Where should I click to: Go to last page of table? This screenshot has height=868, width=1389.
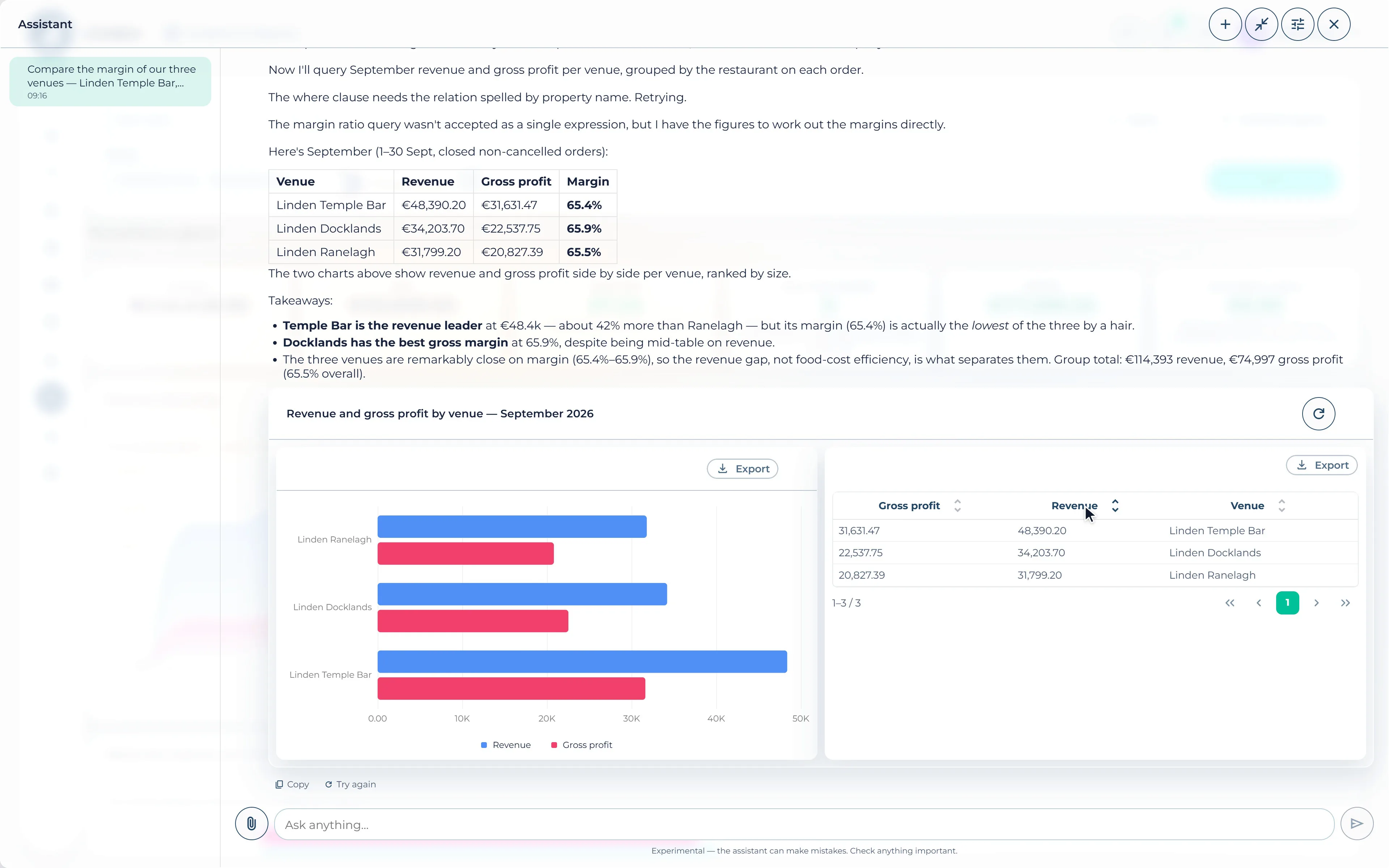point(1345,603)
